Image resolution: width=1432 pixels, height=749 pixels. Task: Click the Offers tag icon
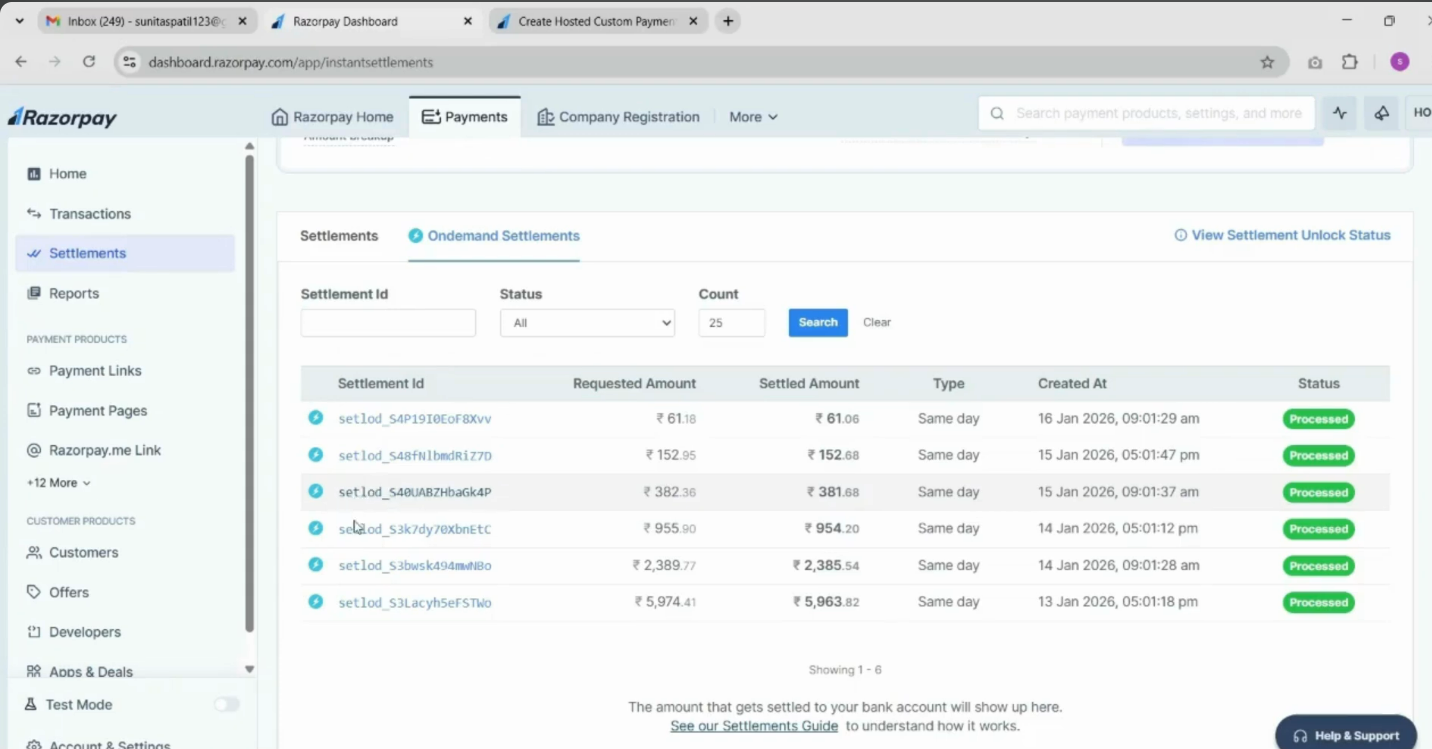[x=34, y=592]
